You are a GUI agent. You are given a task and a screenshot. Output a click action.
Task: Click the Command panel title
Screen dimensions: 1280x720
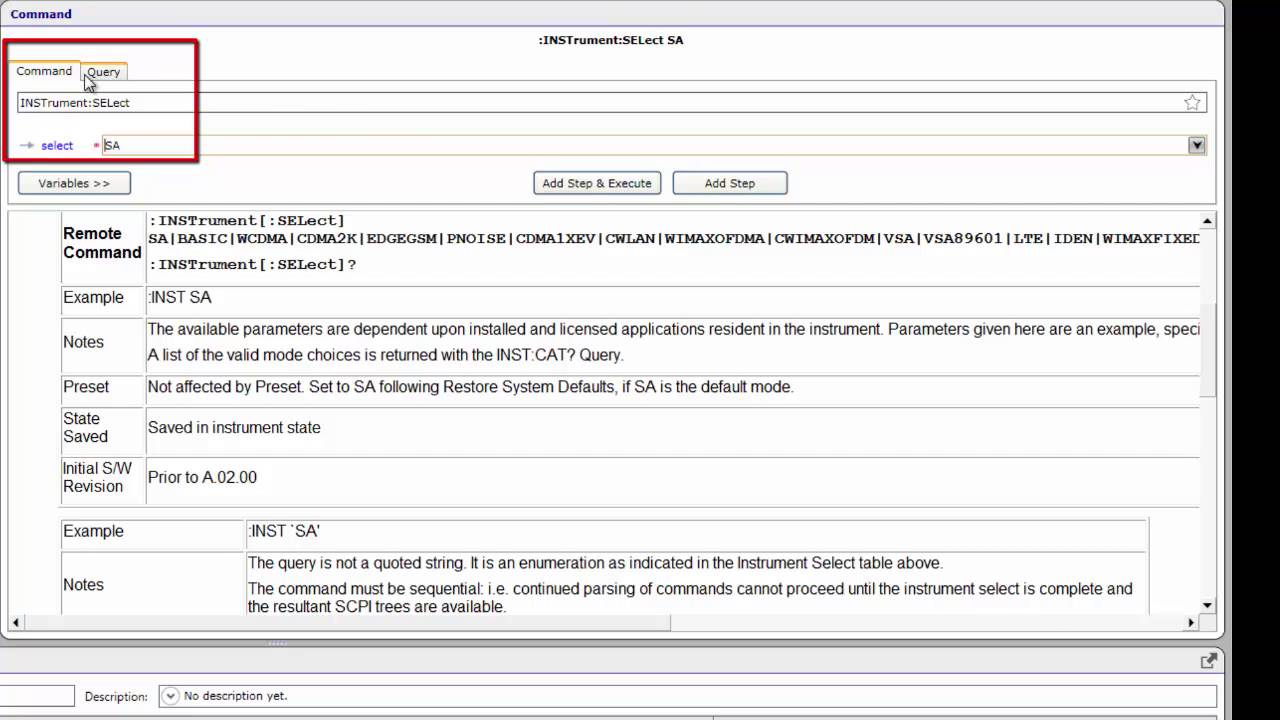[41, 14]
